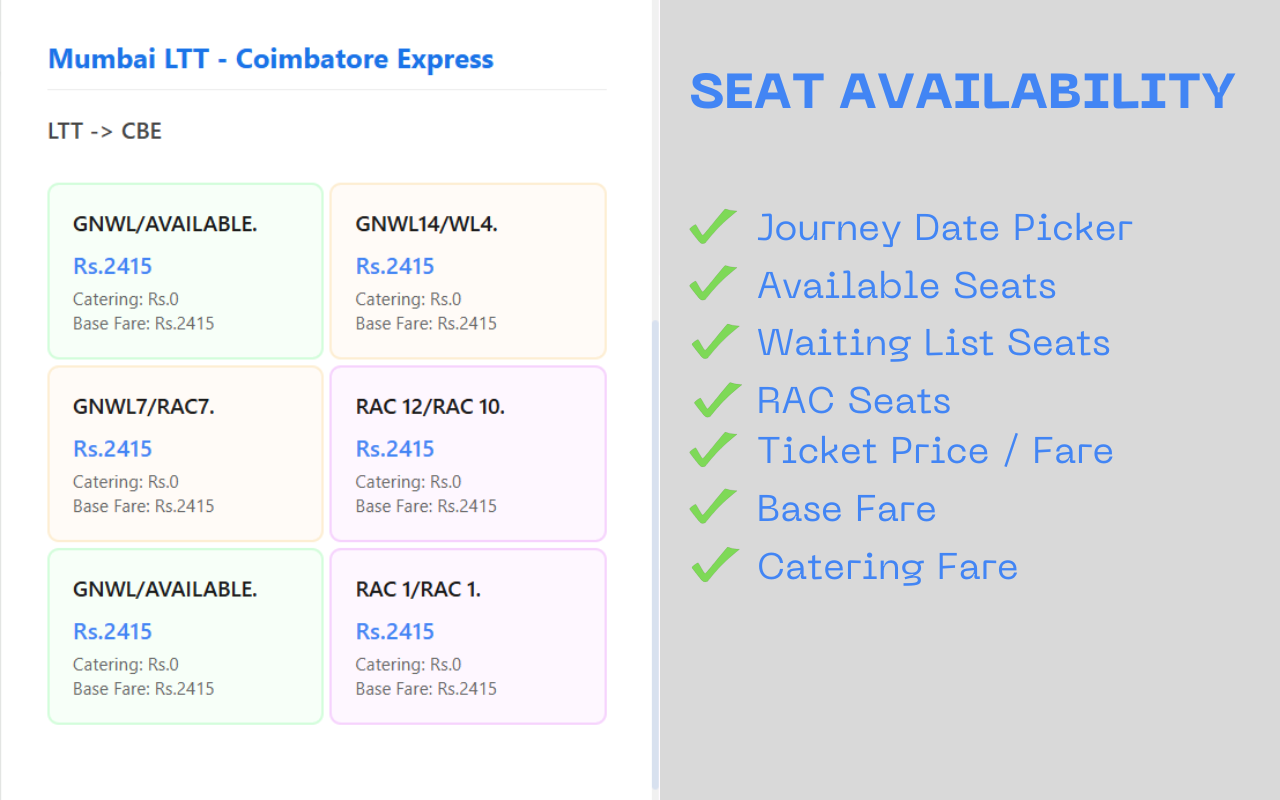1280x800 pixels.
Task: Select the GNWL14/WL4 seat card
Action: (x=467, y=270)
